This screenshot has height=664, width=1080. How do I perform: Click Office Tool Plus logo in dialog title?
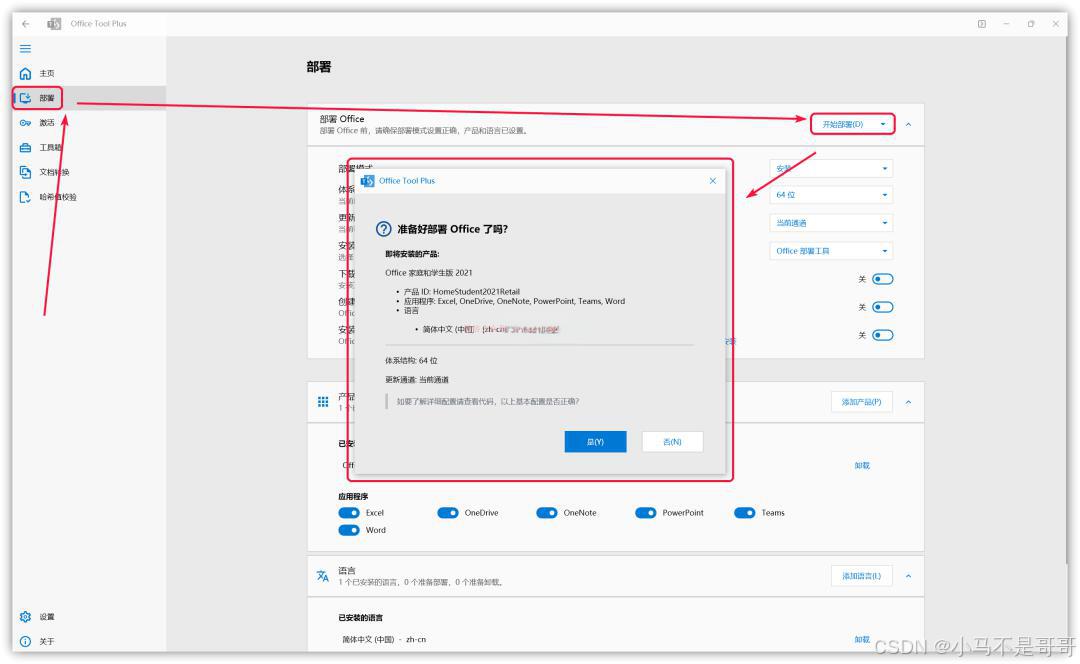click(368, 180)
